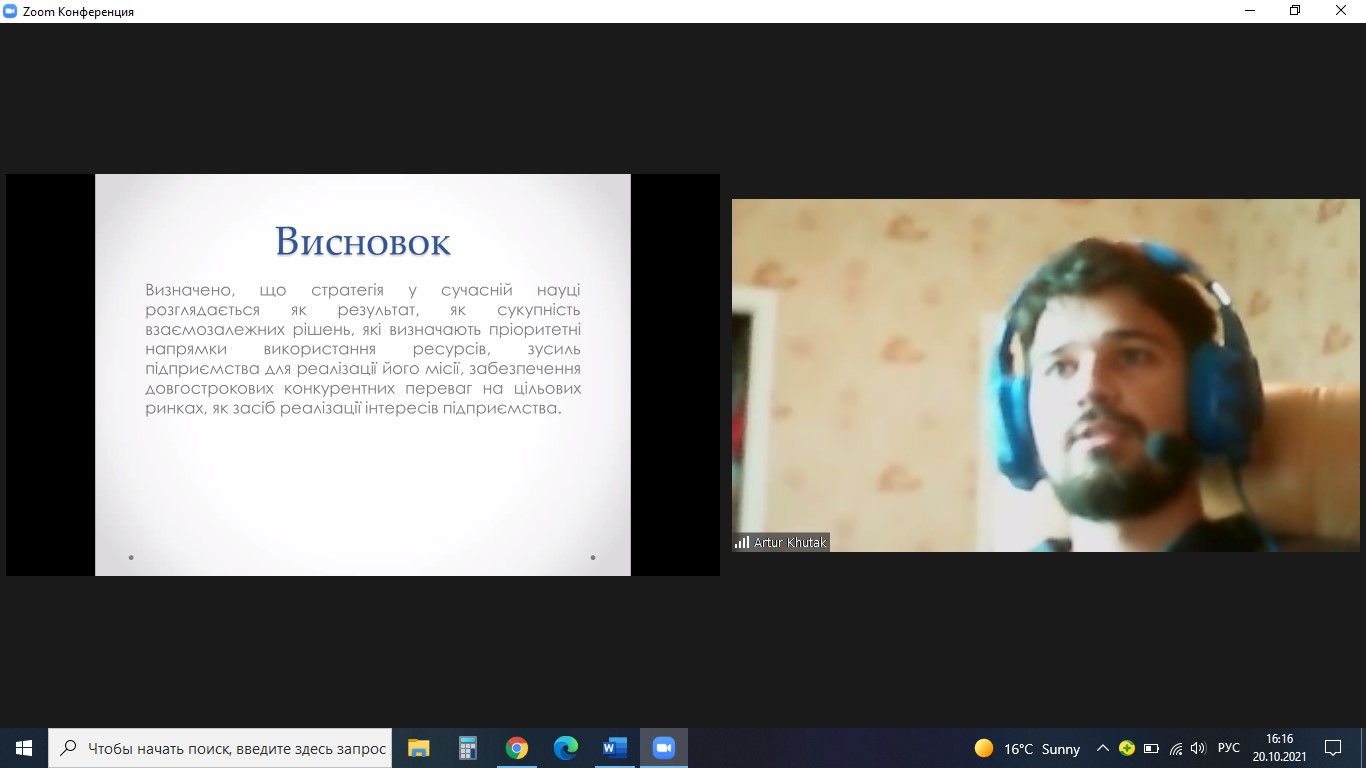Open Google Chrome from taskbar
The height and width of the screenshot is (768, 1366).
(x=517, y=748)
